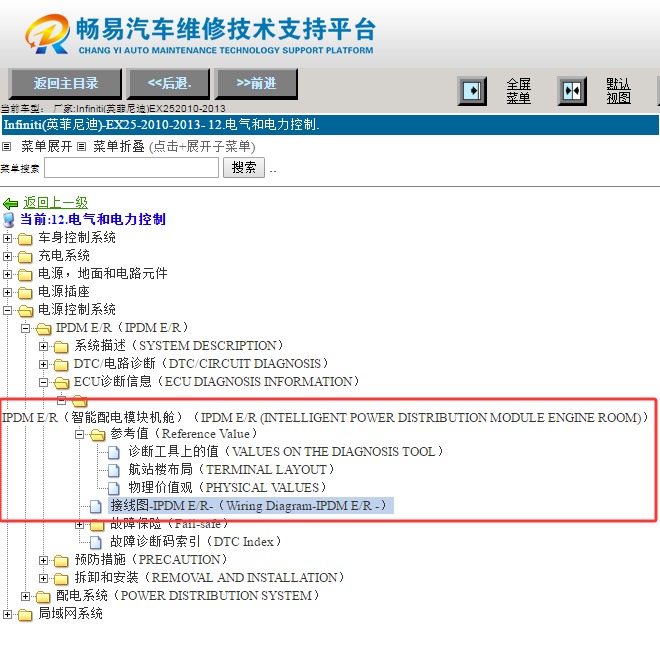
Task: Click the 航站楼布局 document icon
Action: pyautogui.click(x=113, y=470)
